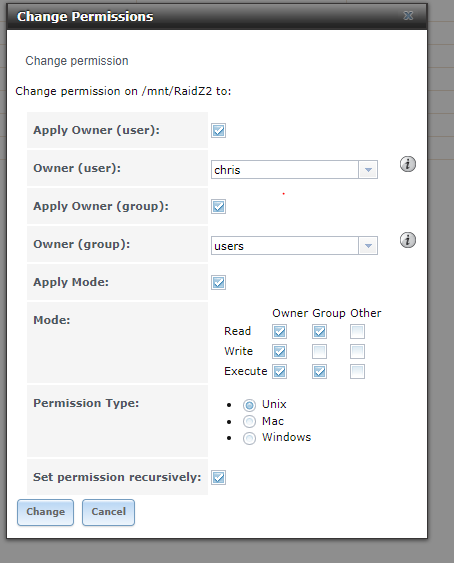Click the chris owner text field
Image resolution: width=454 pixels, height=563 pixels.
[285, 169]
